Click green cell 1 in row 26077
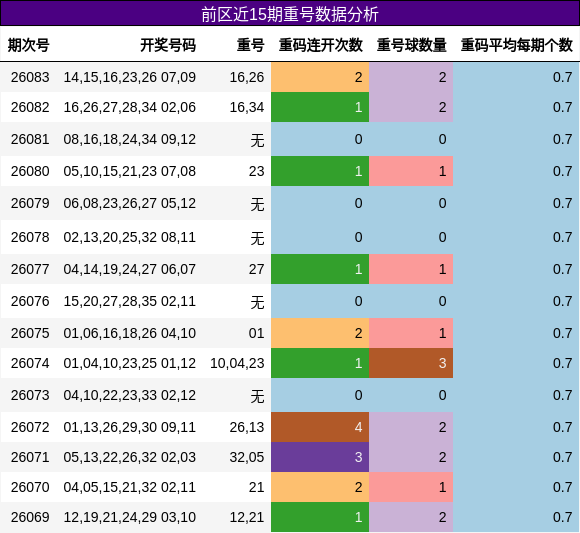 point(320,269)
